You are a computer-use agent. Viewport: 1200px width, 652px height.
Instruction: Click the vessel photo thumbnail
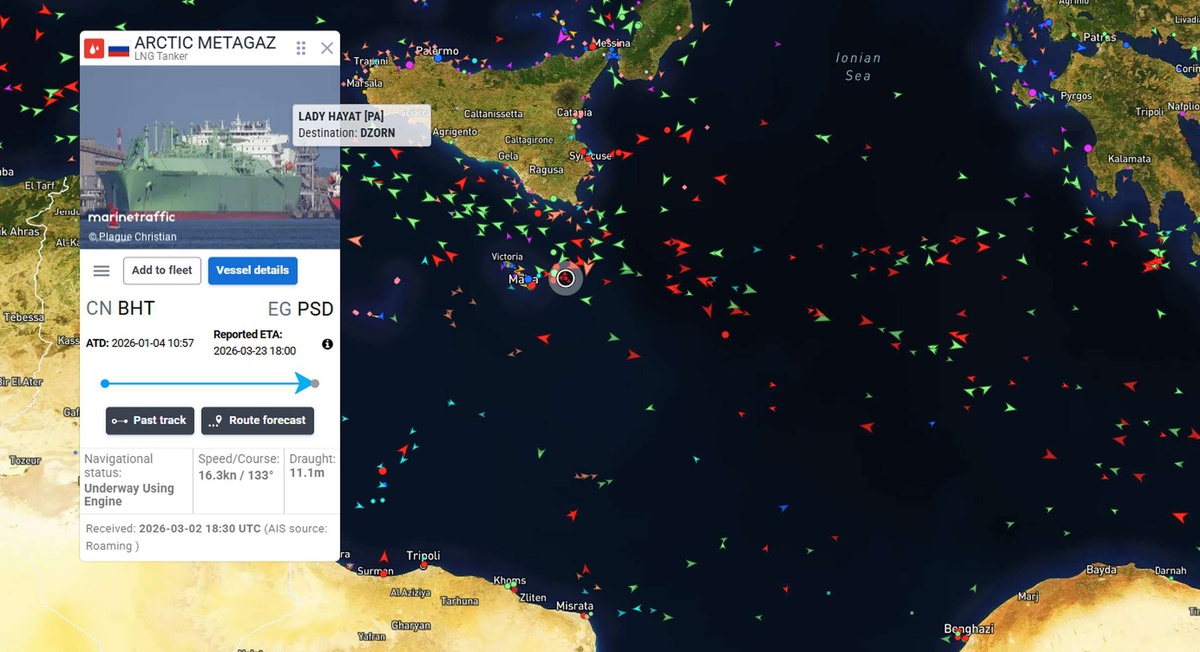[x=209, y=150]
